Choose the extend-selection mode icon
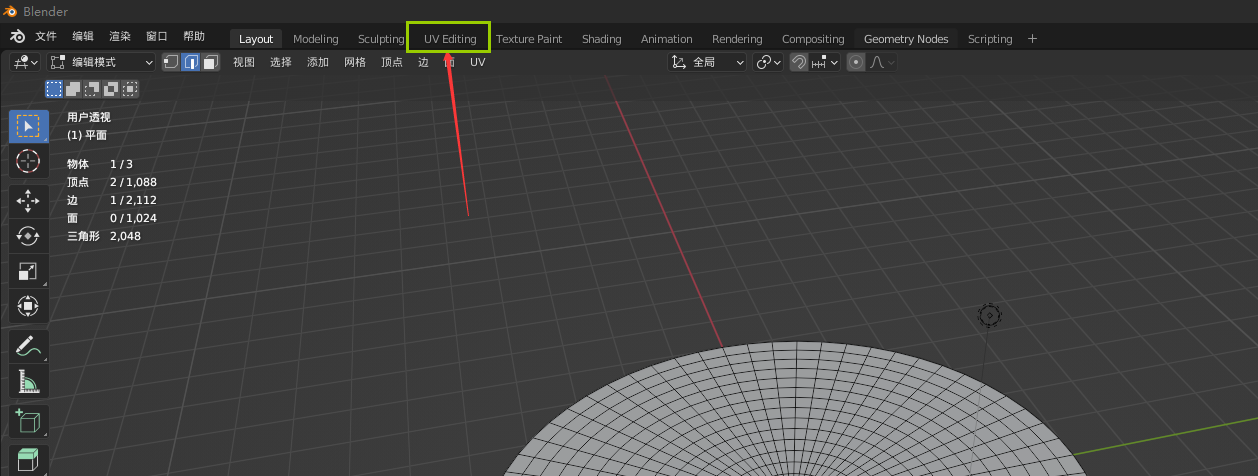The height and width of the screenshot is (476, 1258). coord(73,89)
